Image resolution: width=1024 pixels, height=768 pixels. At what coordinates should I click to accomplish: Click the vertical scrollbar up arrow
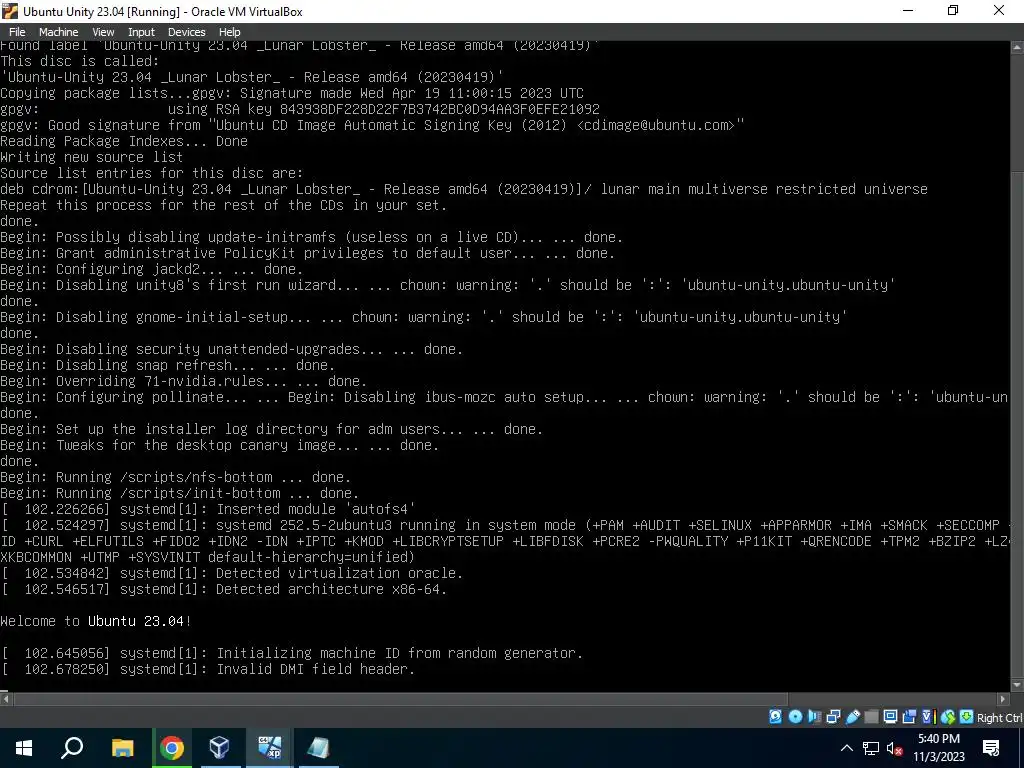[1017, 47]
